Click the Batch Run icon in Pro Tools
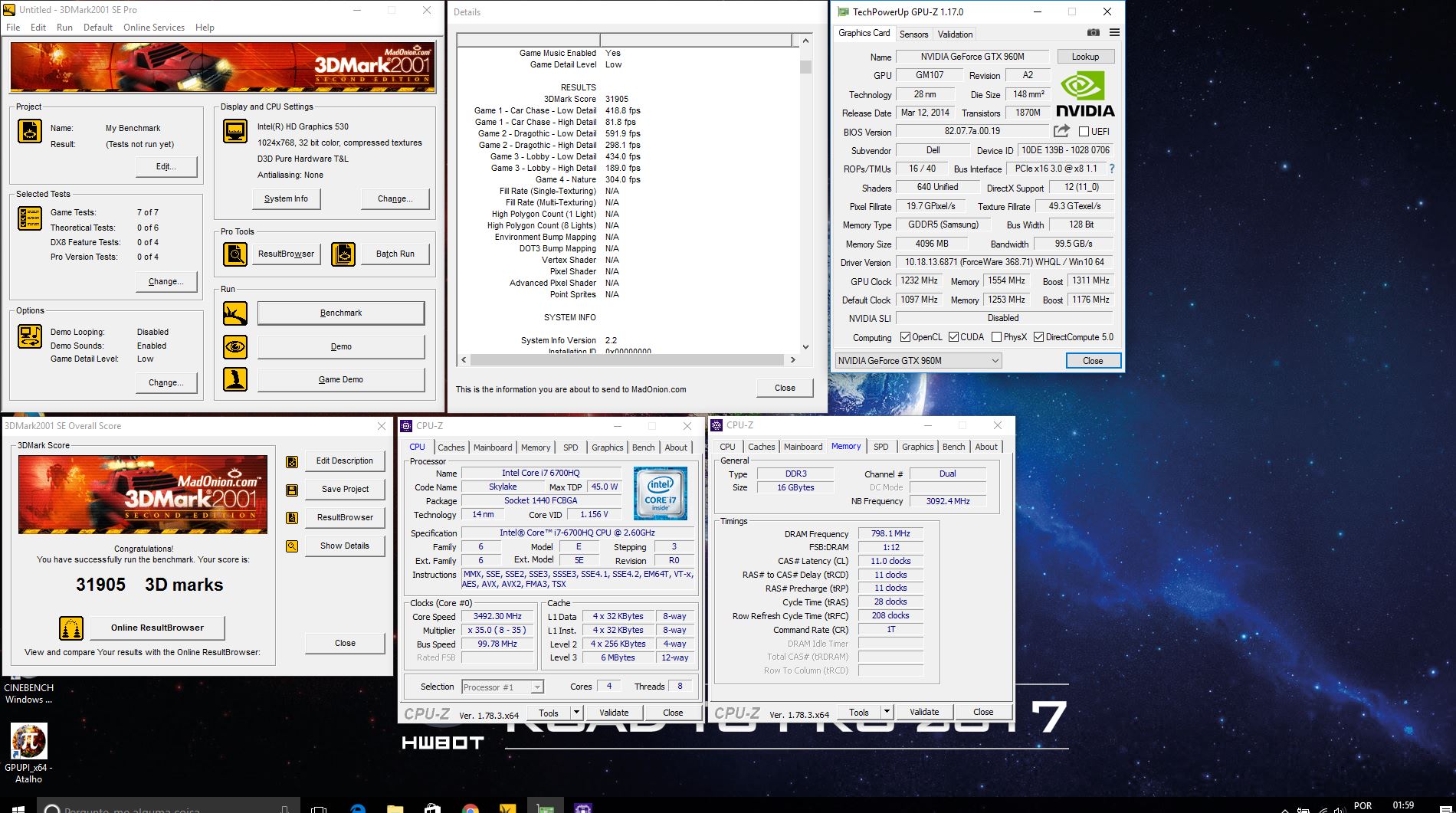Image resolution: width=1456 pixels, height=813 pixels. click(x=343, y=254)
